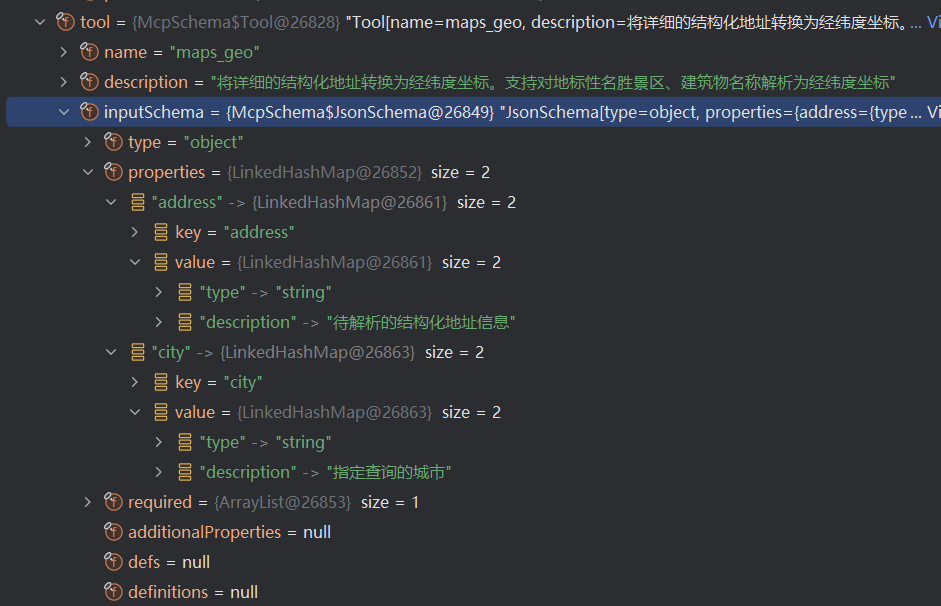Click entry icon of address "type" row

click(x=185, y=292)
